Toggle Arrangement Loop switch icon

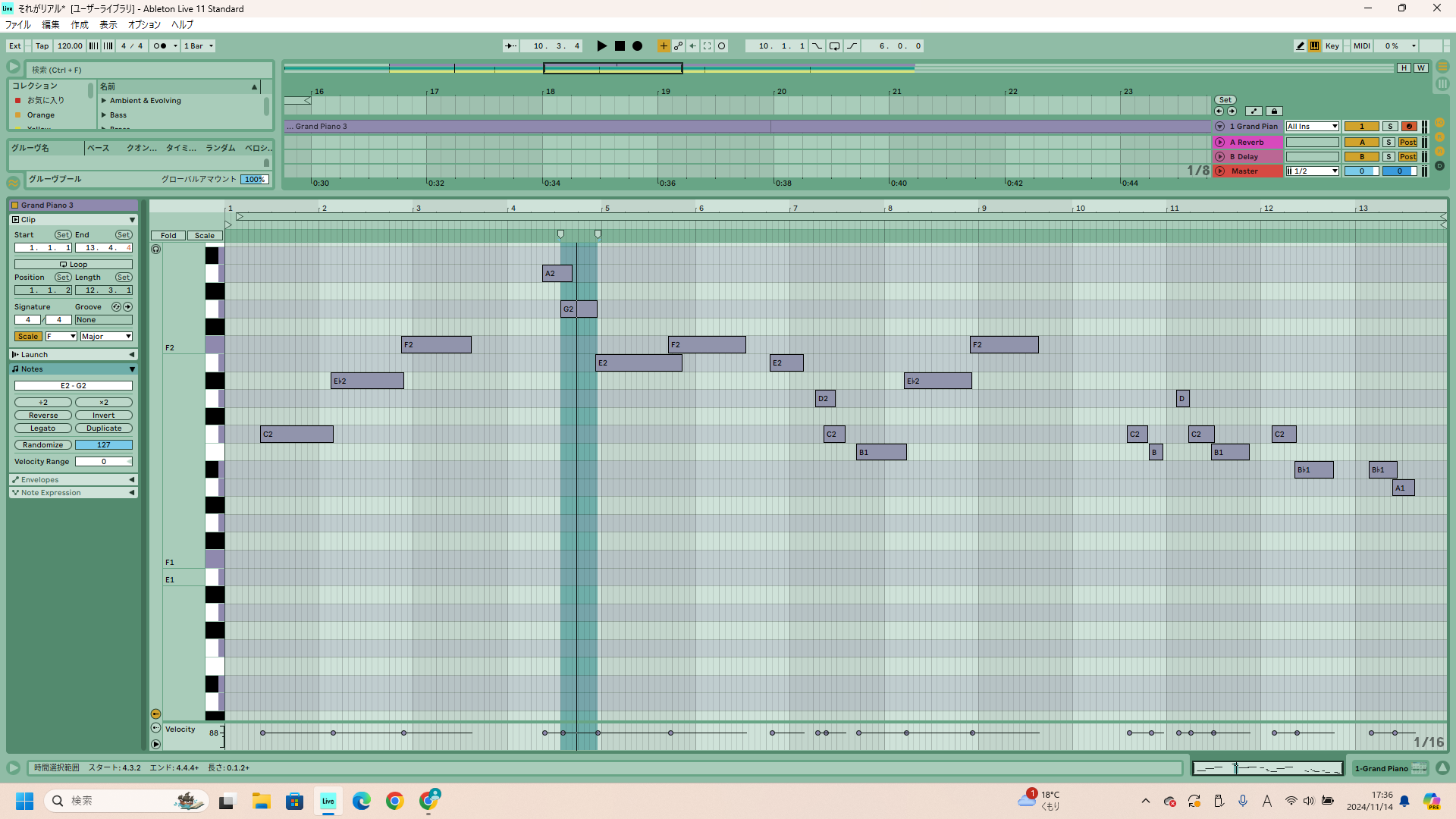834,46
